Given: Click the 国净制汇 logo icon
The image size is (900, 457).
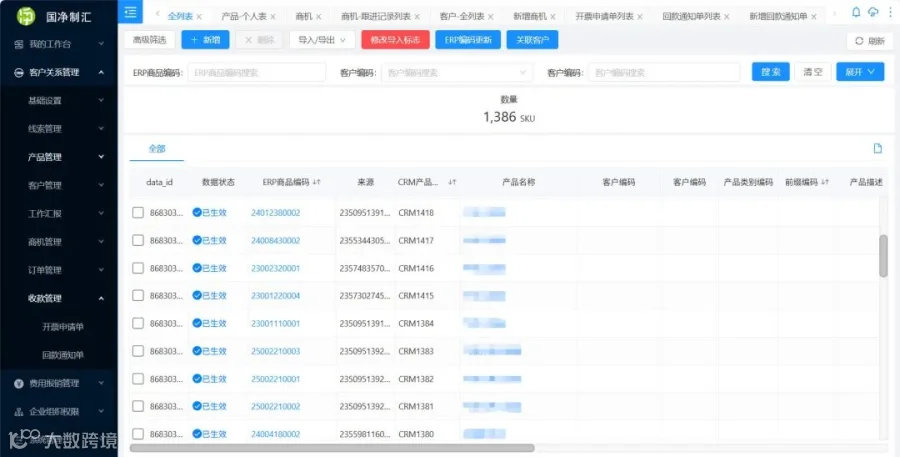Looking at the screenshot, I should [26, 16].
